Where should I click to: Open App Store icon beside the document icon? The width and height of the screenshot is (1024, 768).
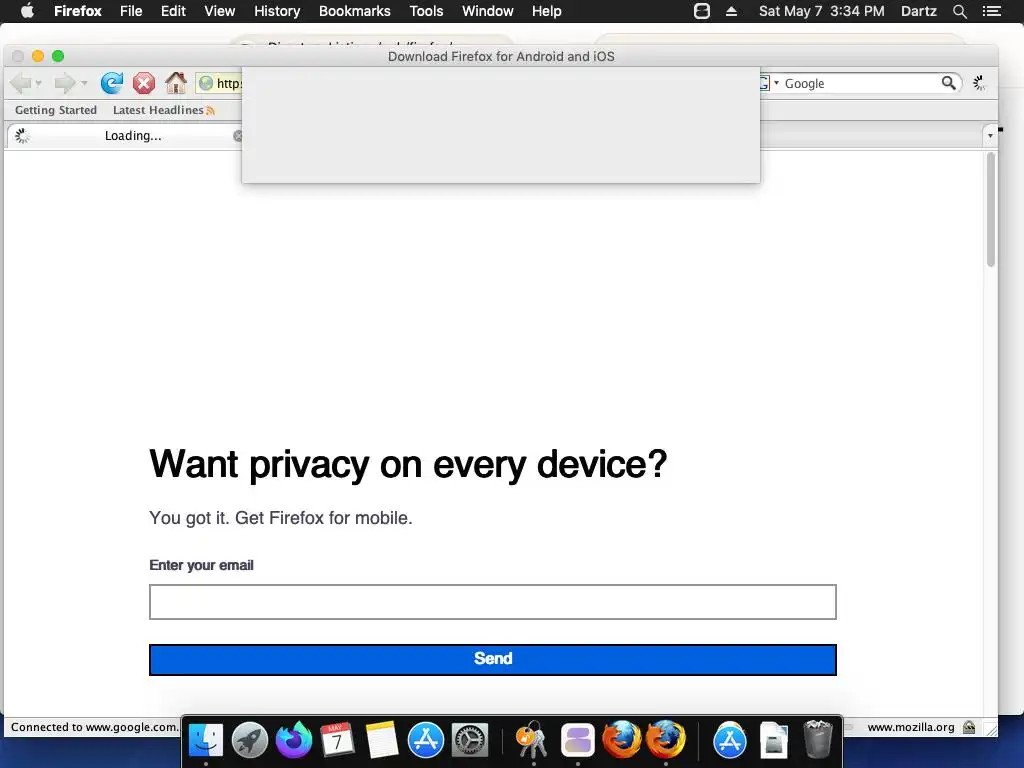(729, 740)
